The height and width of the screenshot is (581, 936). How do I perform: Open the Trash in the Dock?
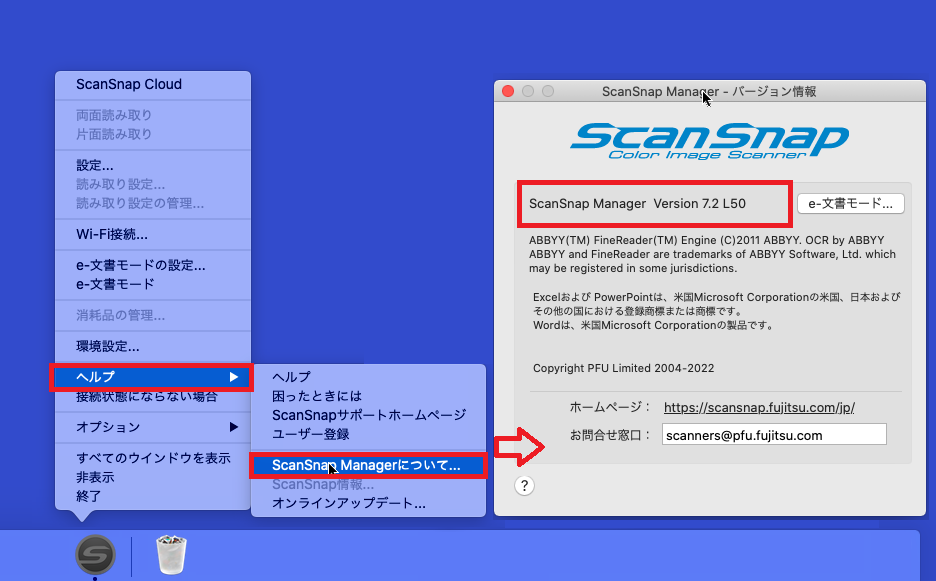(171, 555)
